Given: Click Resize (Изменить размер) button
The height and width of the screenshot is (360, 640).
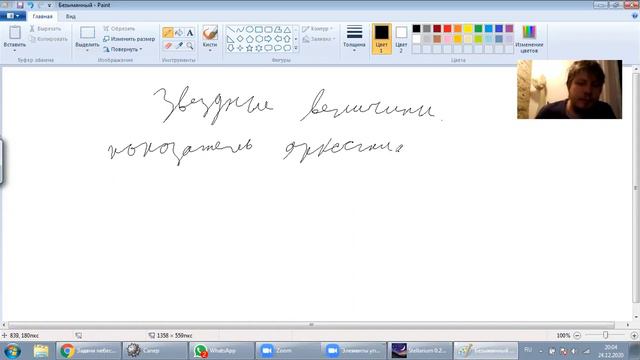Looking at the screenshot, I should click(x=129, y=39).
